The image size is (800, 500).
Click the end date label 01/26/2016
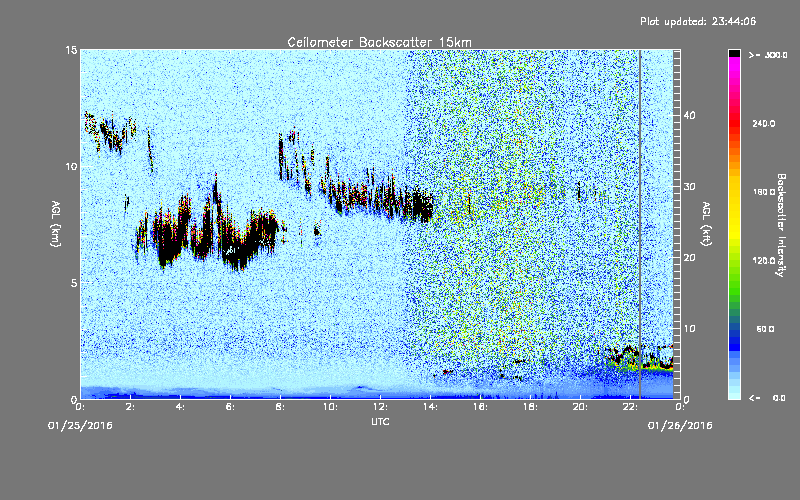(680, 426)
